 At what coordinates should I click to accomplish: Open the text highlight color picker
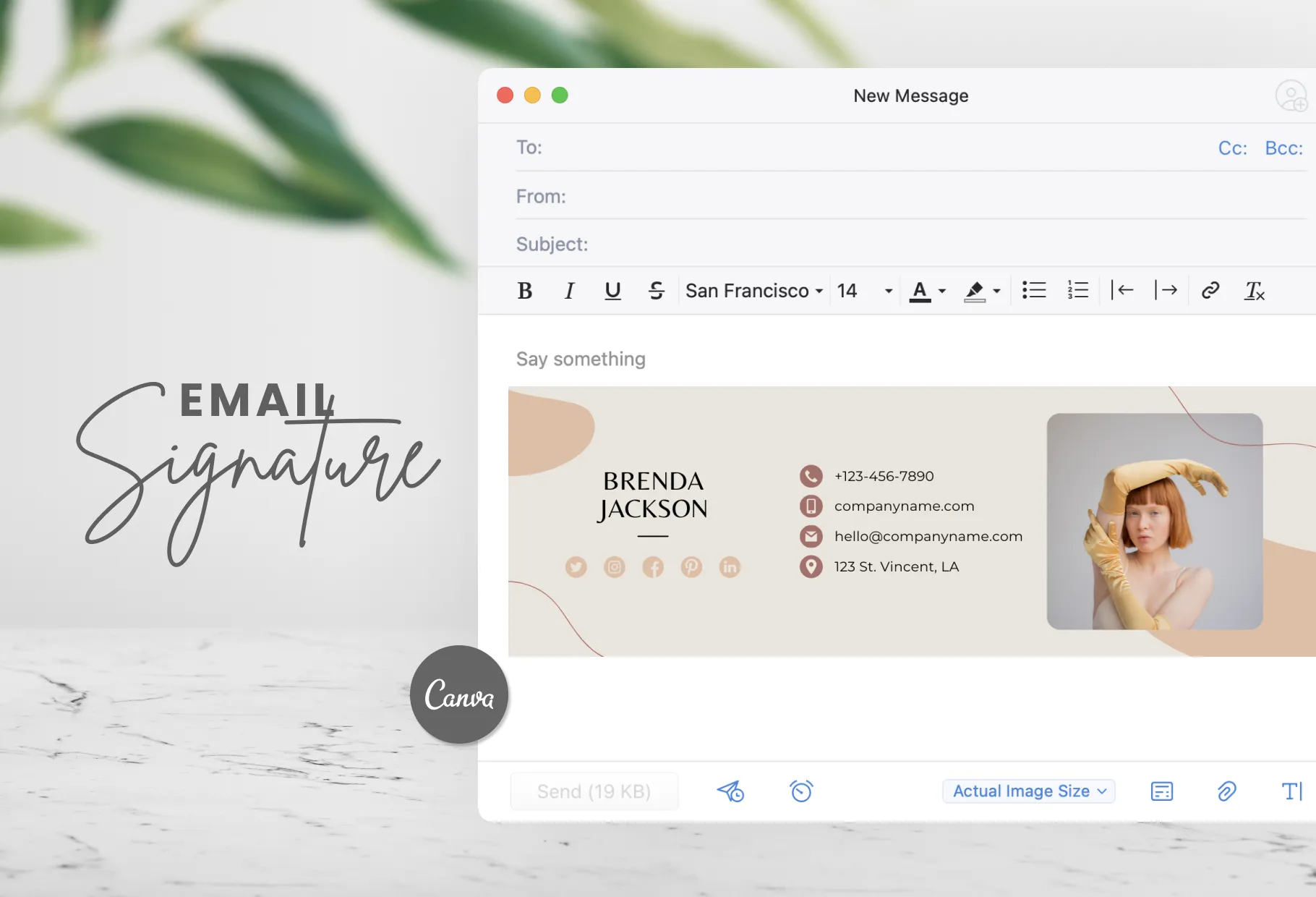click(981, 290)
